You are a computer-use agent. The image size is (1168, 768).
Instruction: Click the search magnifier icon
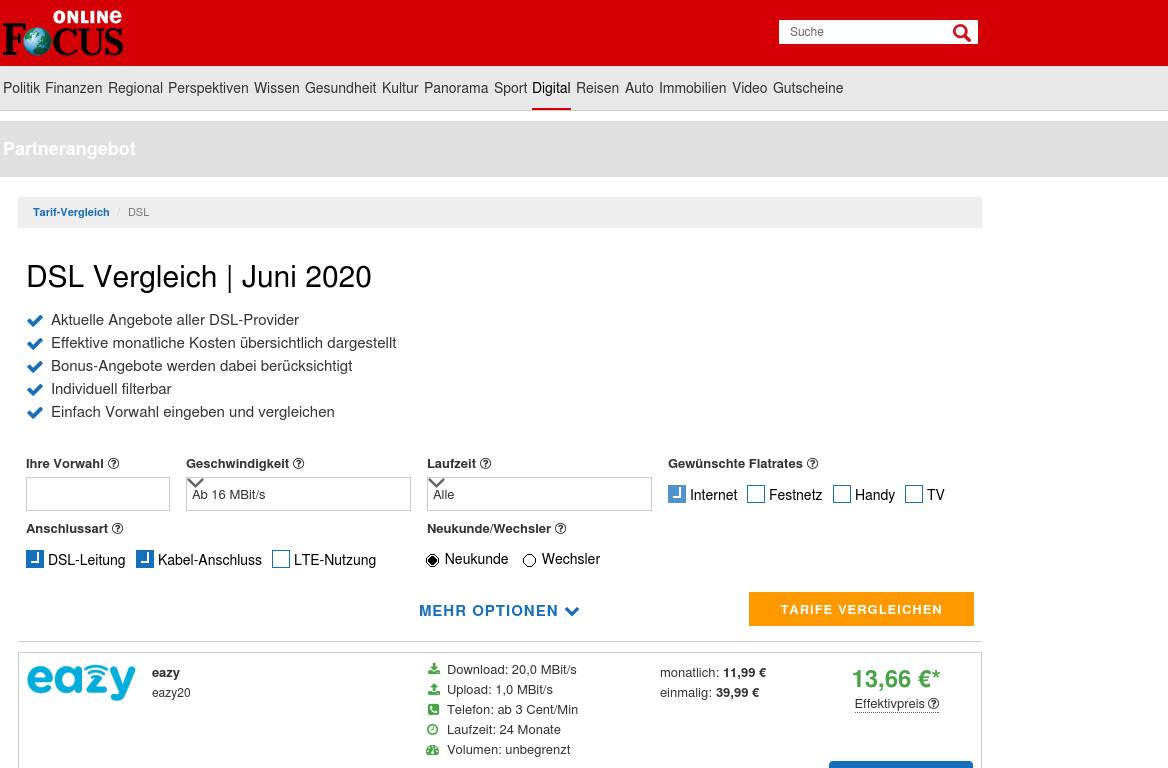[961, 33]
